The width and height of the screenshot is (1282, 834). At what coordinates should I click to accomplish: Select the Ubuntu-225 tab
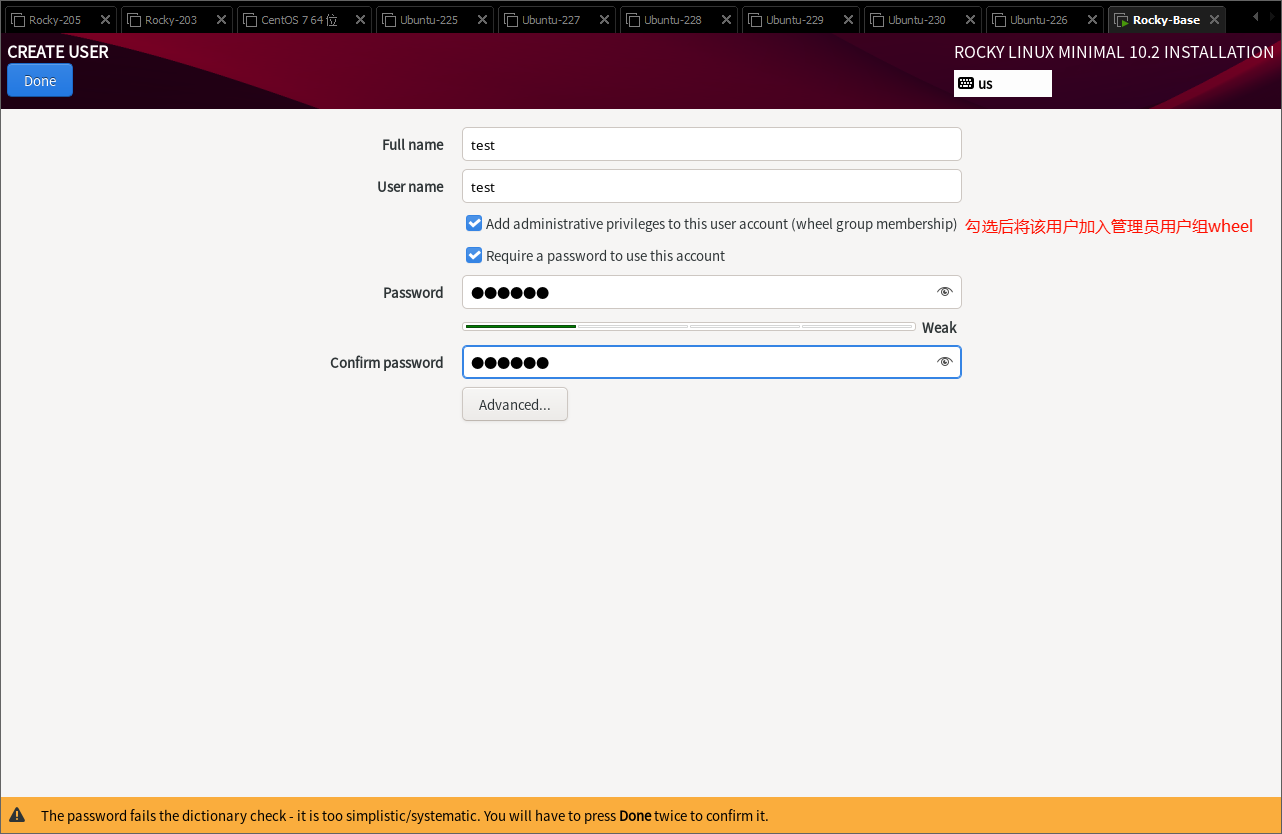pyautogui.click(x=434, y=20)
